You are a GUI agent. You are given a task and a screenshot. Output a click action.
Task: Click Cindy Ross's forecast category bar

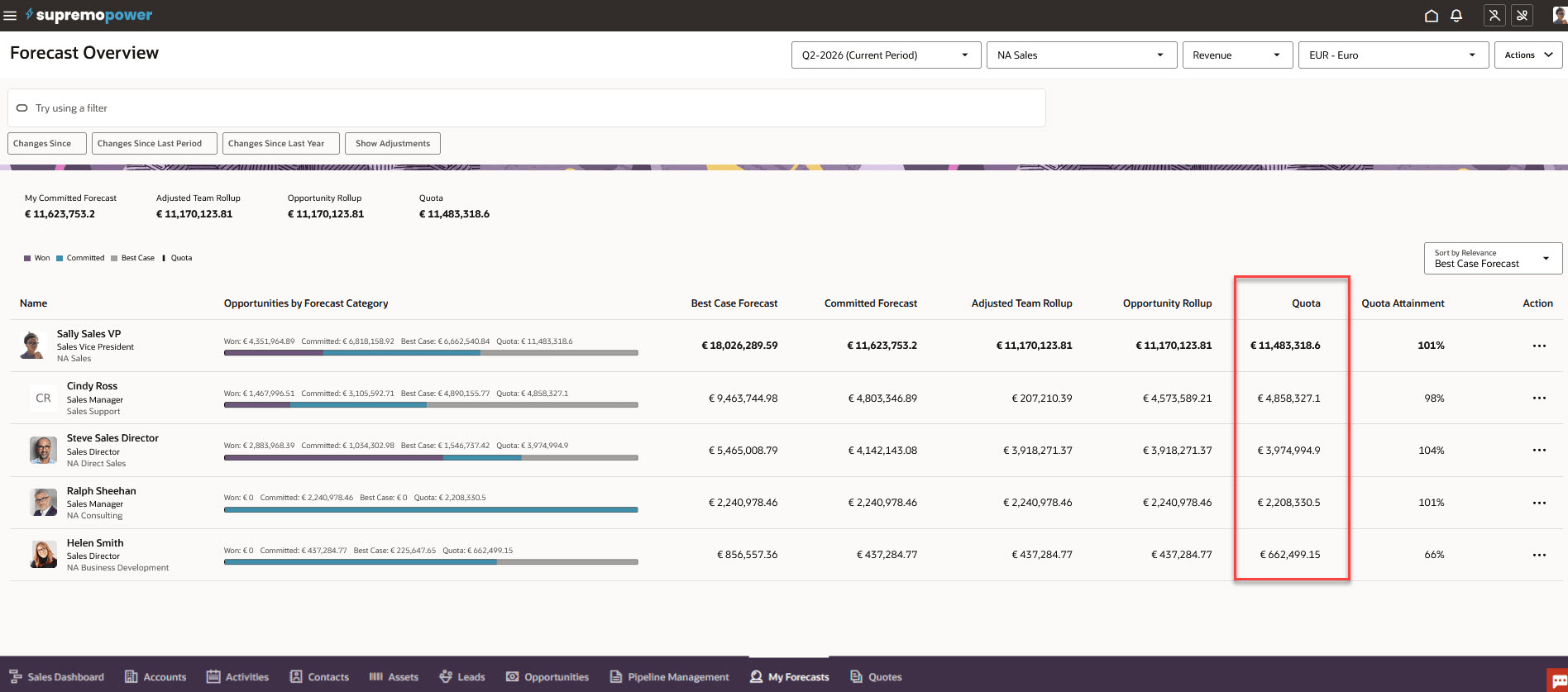pyautogui.click(x=431, y=405)
